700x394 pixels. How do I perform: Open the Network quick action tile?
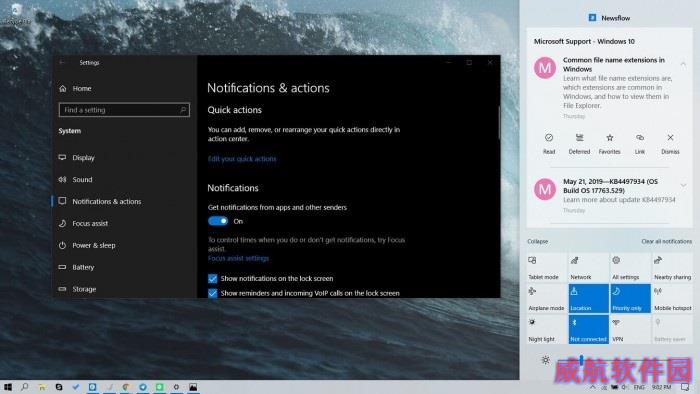coord(588,268)
